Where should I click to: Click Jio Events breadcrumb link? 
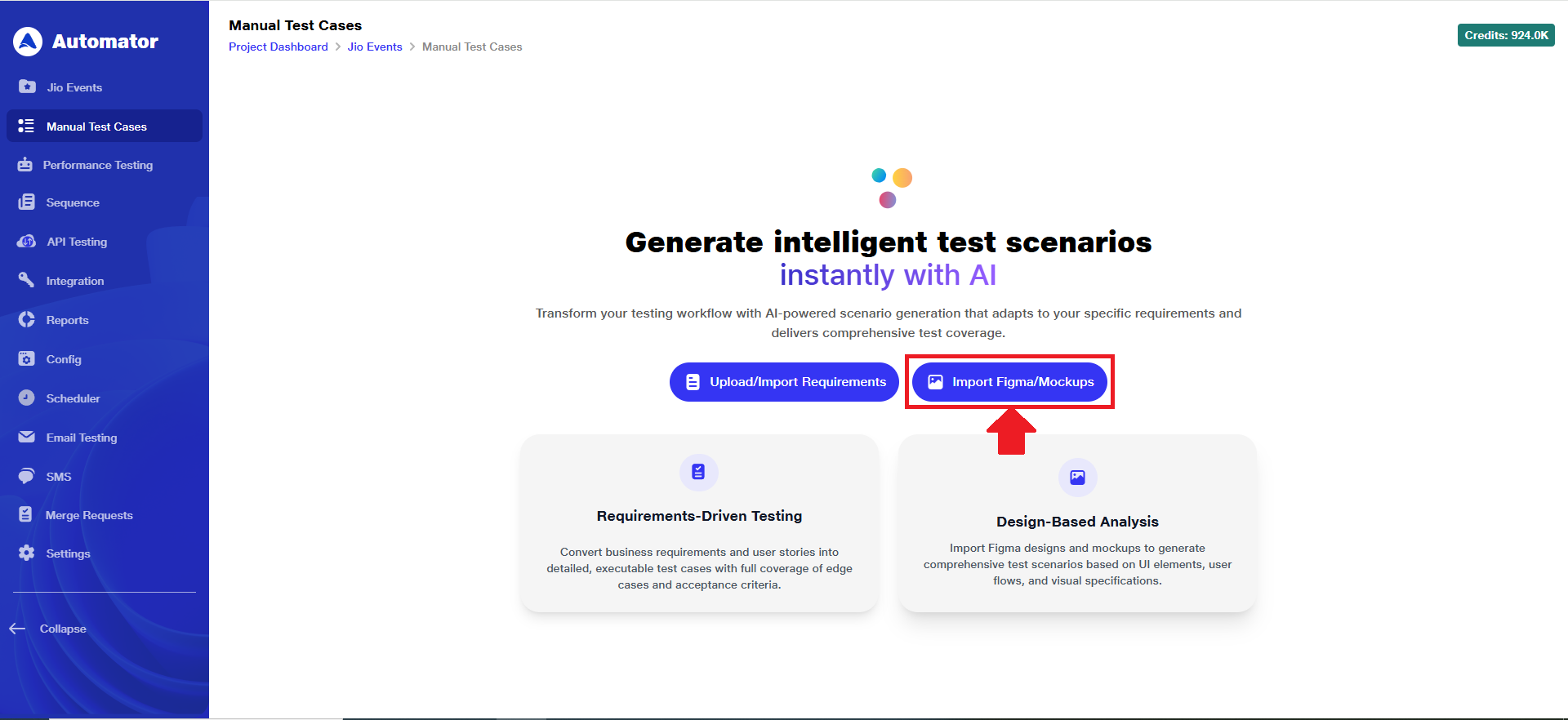click(375, 47)
